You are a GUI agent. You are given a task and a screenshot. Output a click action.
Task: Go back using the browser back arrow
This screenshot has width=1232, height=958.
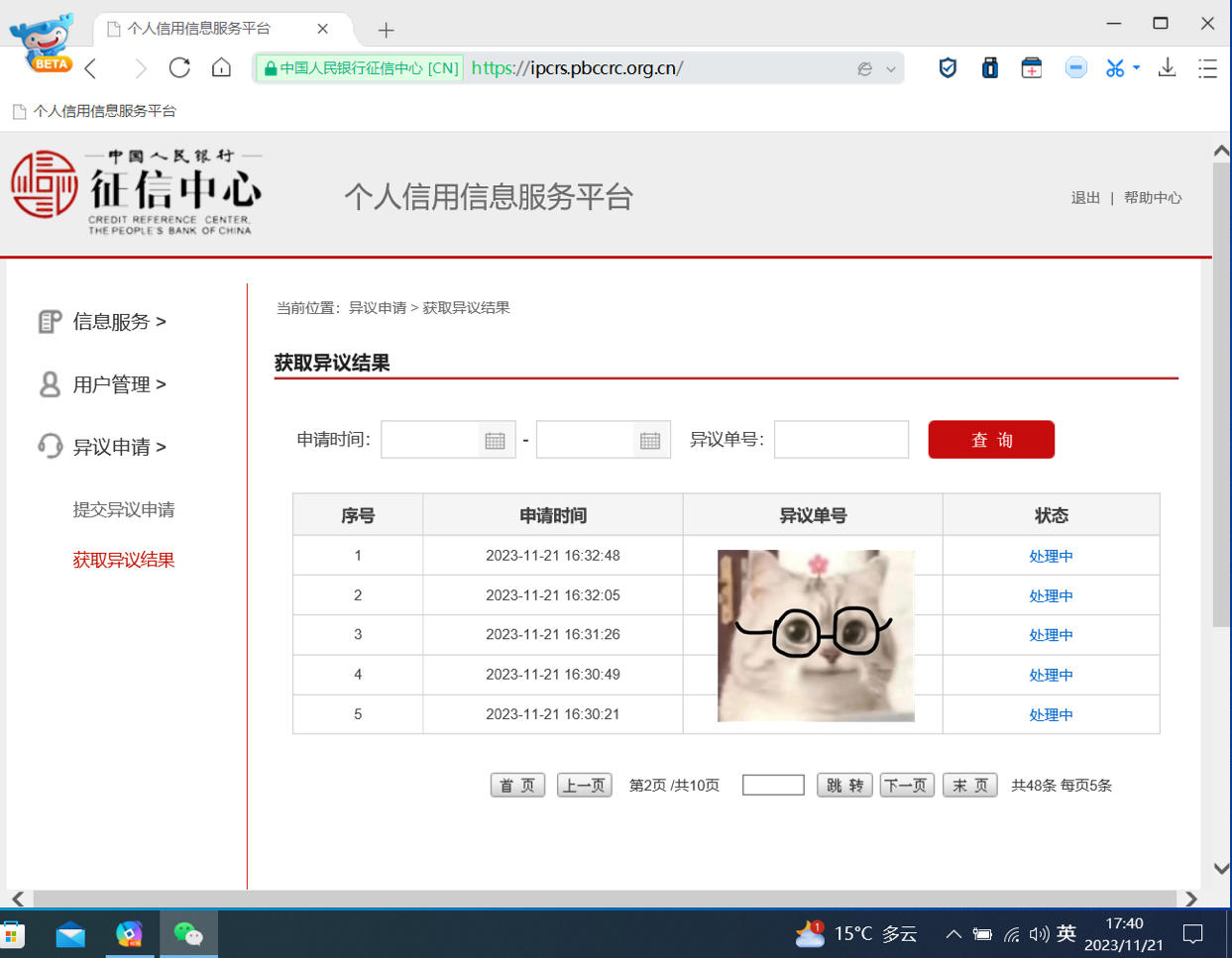coord(91,68)
